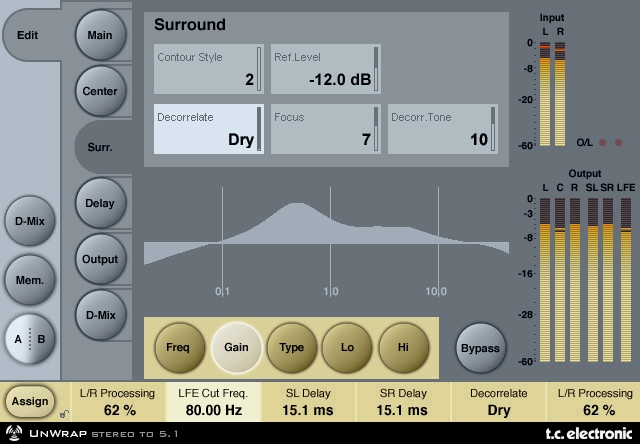The width and height of the screenshot is (640, 444).
Task: Open the Mem. memory section
Action: point(29,280)
